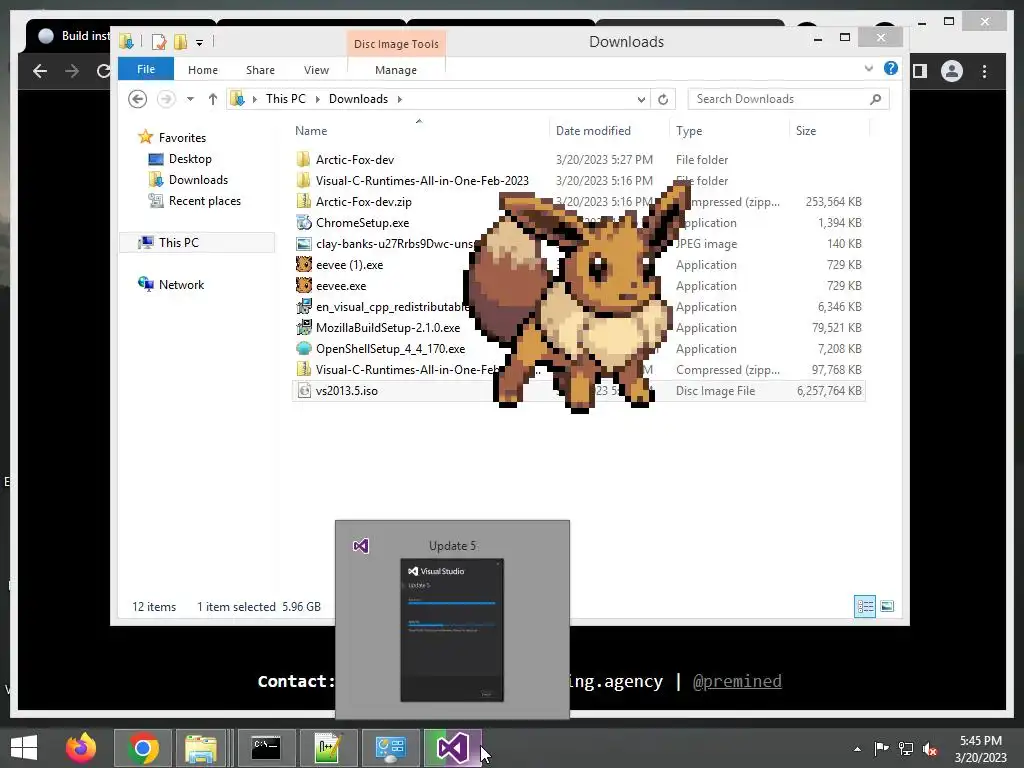Click the Disc Image Tools contextual tab header
Image resolution: width=1024 pixels, height=768 pixels.
click(396, 44)
